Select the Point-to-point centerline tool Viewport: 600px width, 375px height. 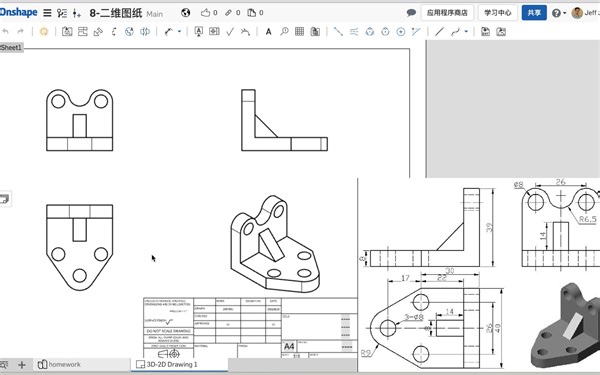[416, 31]
